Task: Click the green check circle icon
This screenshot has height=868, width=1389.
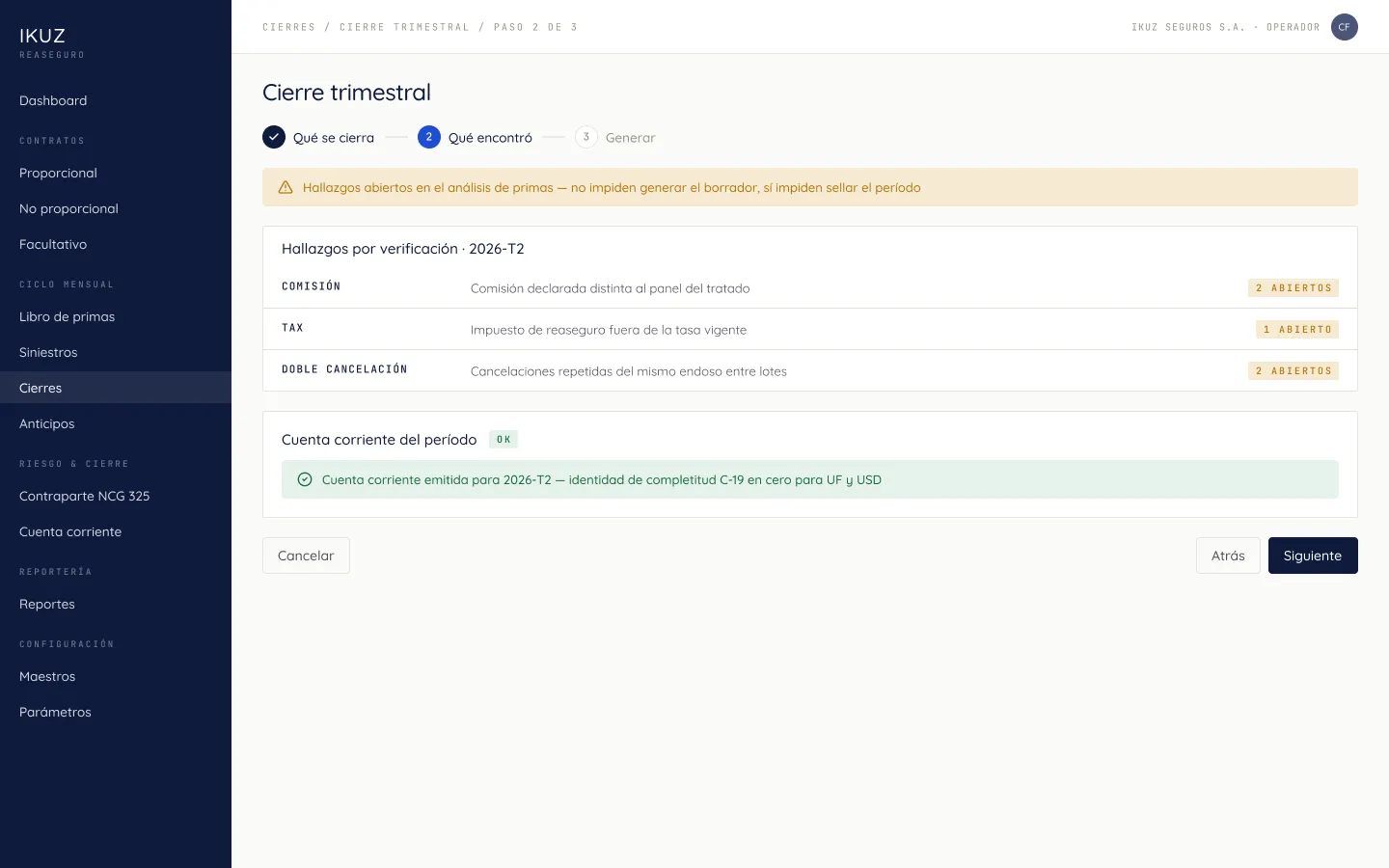Action: tap(305, 479)
